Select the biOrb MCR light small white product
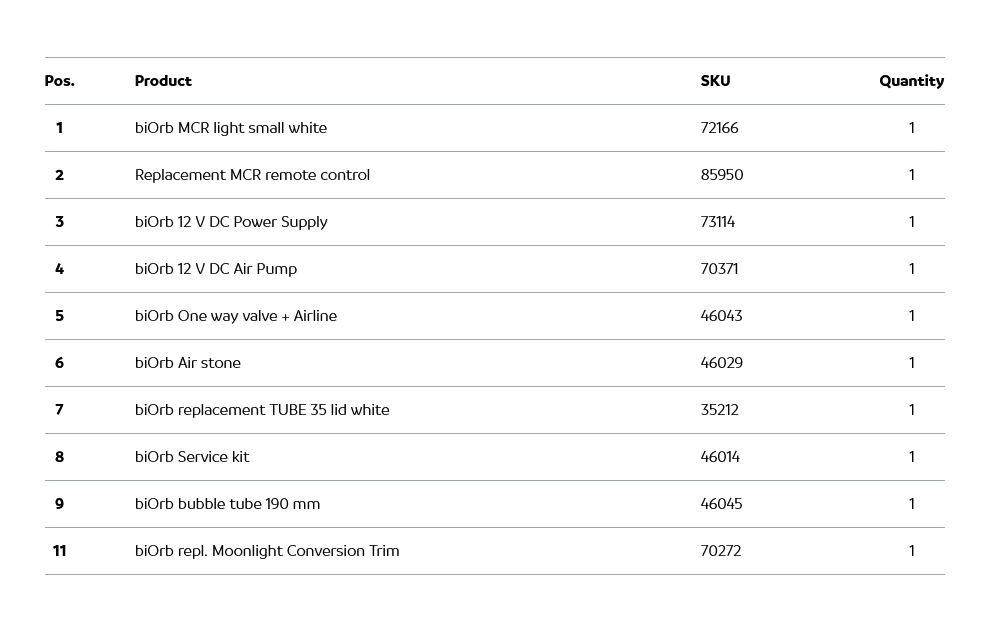The image size is (985, 632). pos(231,128)
